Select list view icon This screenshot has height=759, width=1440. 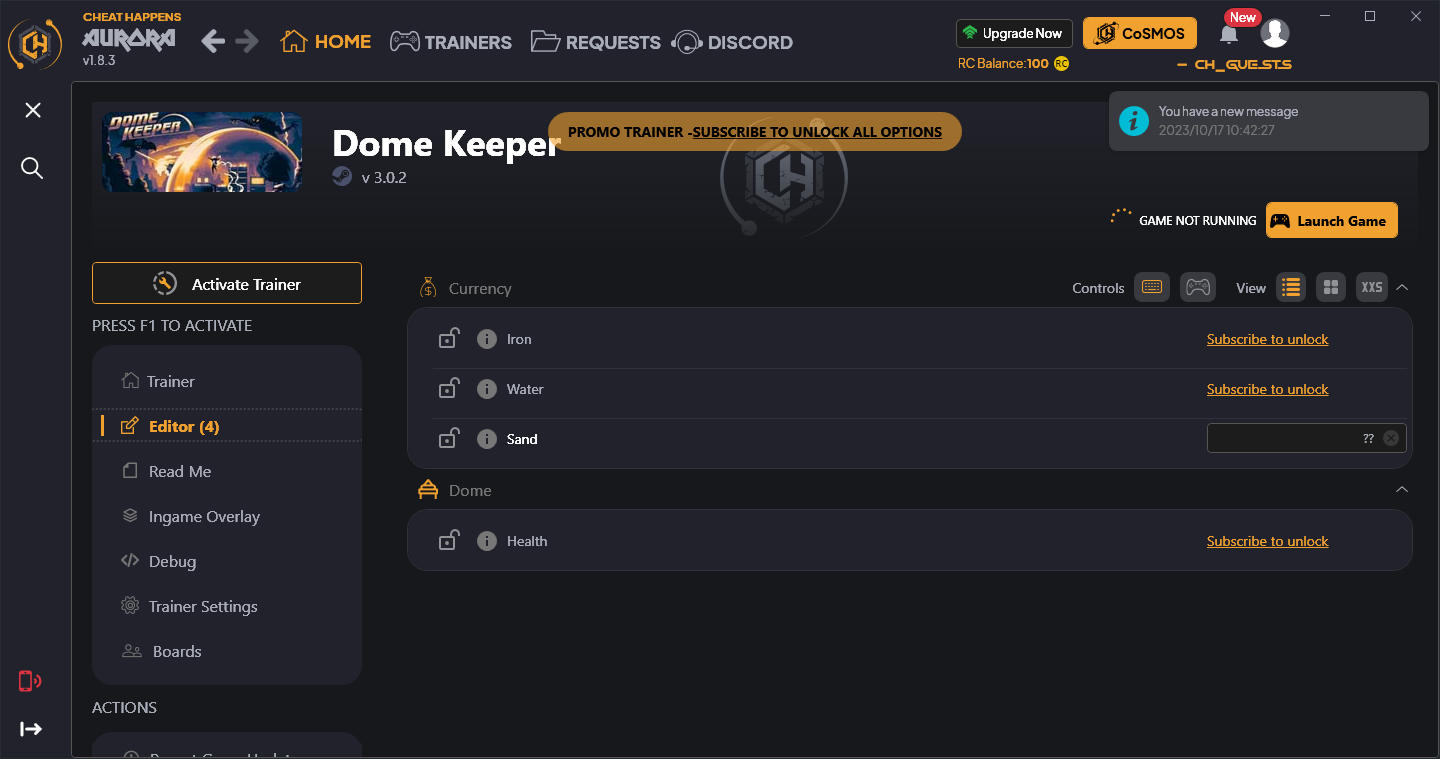click(x=1291, y=287)
